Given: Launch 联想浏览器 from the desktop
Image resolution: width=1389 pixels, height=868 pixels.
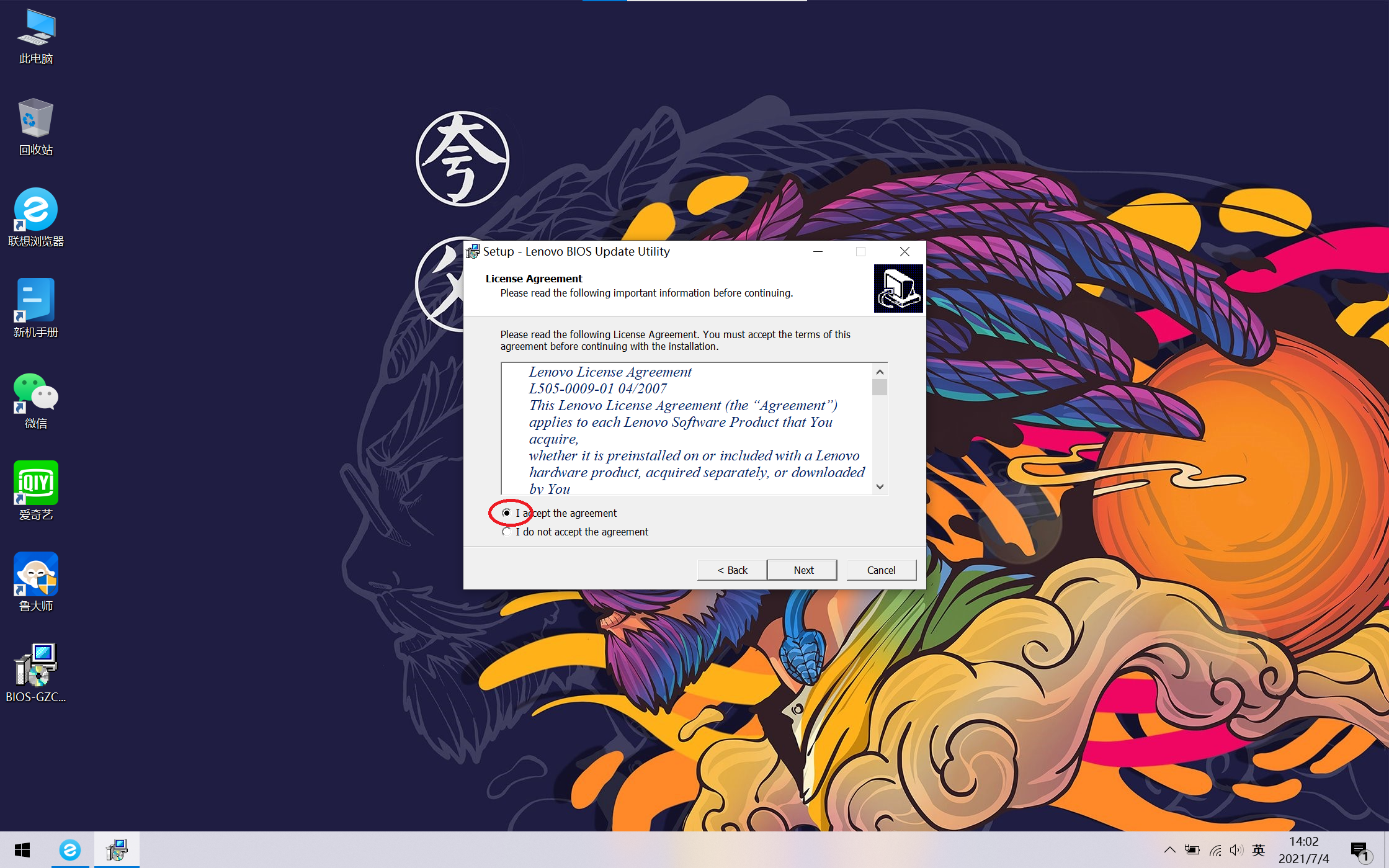Looking at the screenshot, I should click(36, 218).
